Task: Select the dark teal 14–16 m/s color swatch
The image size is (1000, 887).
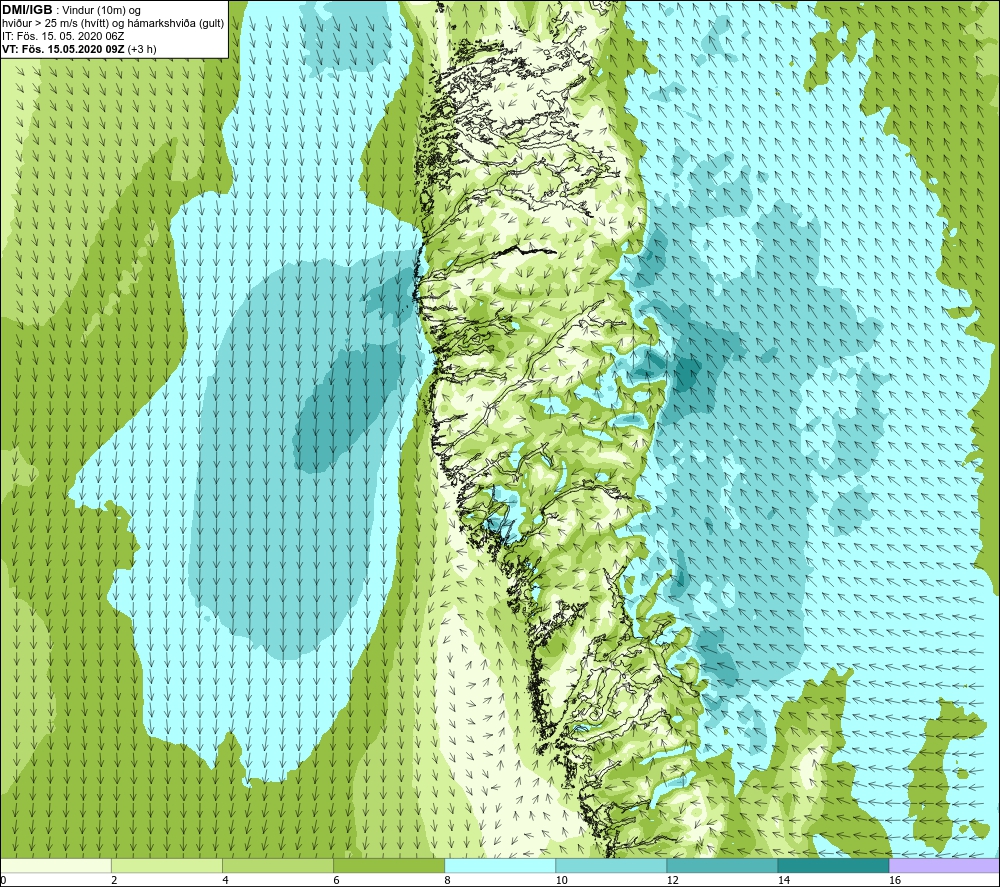Action: coord(833,866)
